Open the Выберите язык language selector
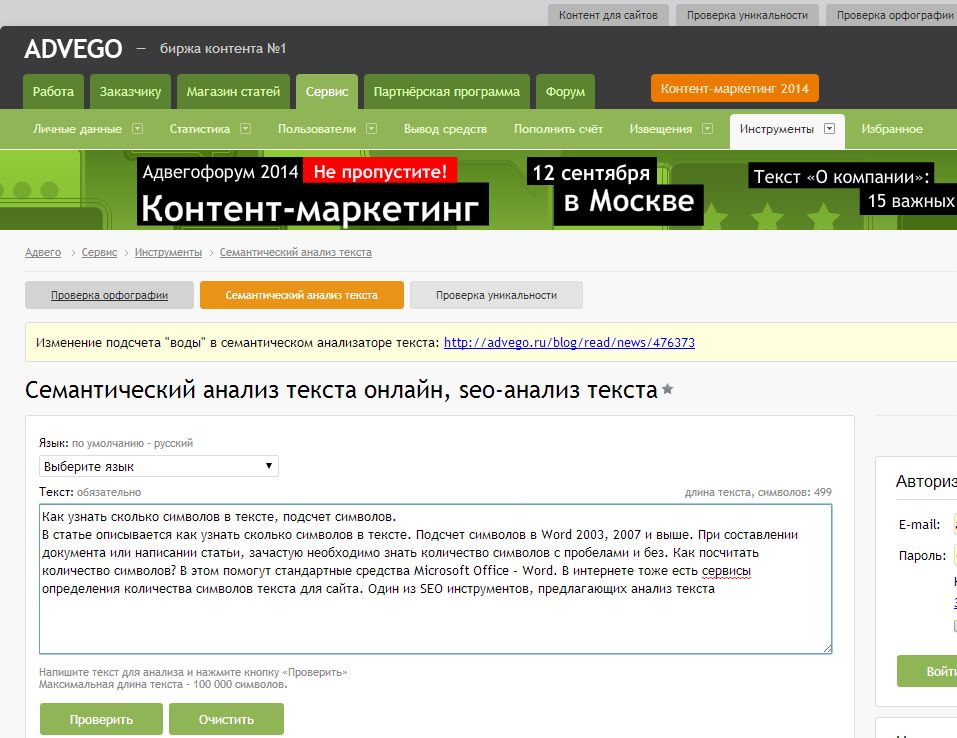957x738 pixels. pyautogui.click(x=159, y=466)
